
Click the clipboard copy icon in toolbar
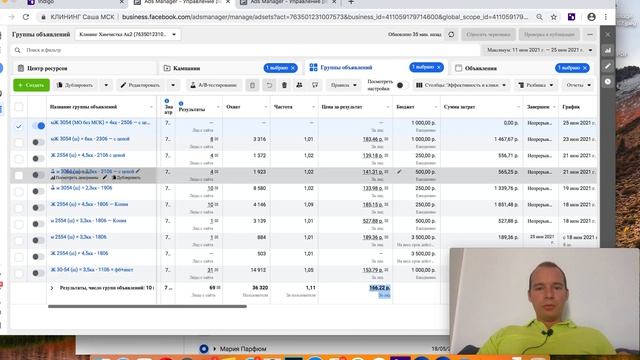tap(252, 85)
